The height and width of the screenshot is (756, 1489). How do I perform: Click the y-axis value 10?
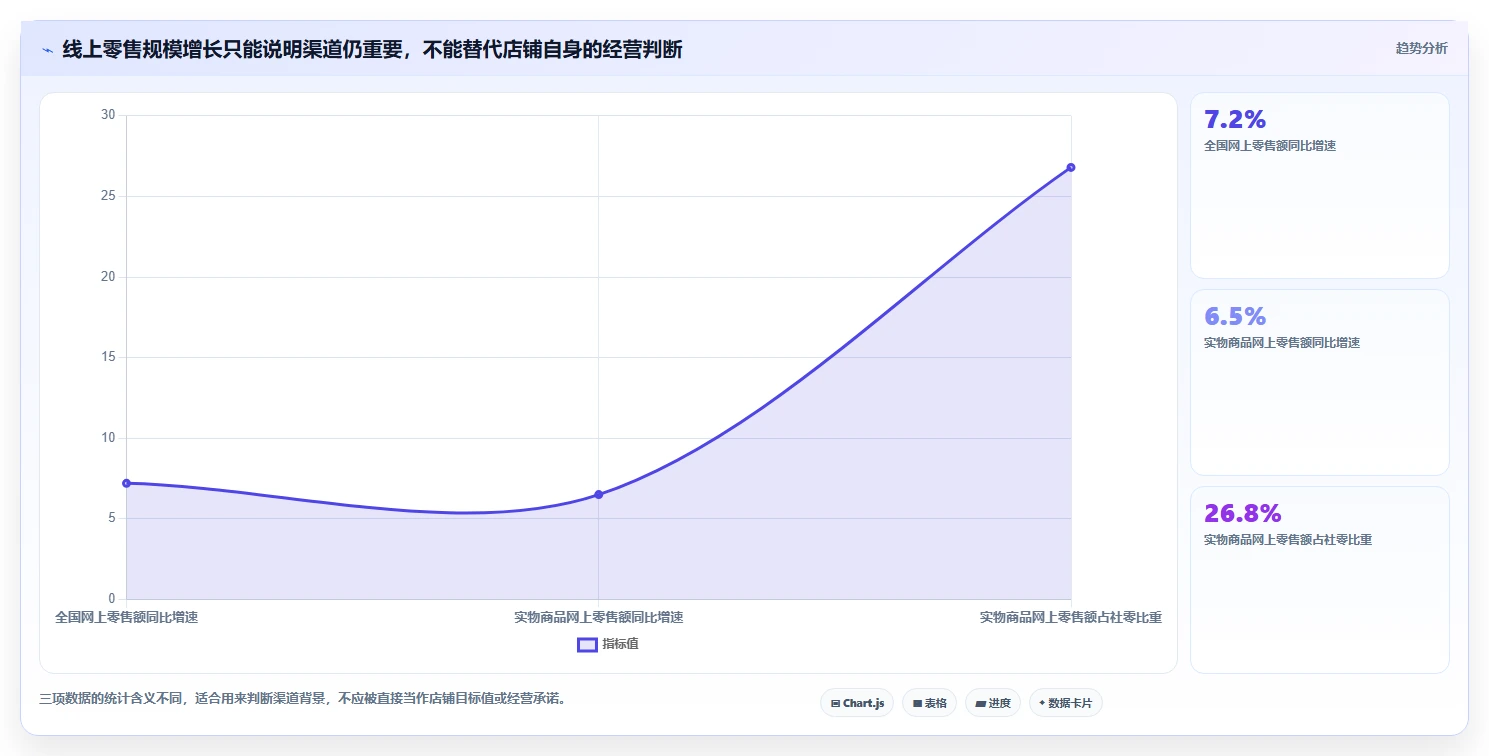click(x=108, y=438)
